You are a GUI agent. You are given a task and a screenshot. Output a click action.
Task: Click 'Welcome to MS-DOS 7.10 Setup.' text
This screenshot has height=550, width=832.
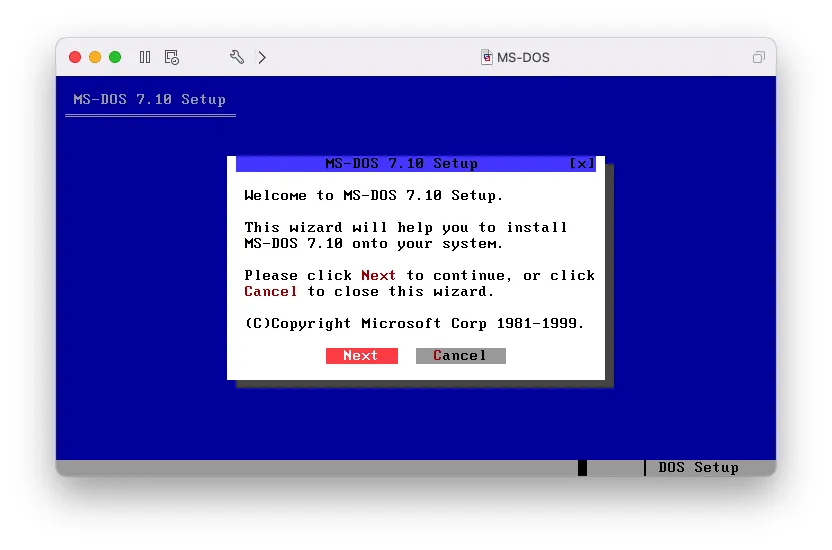[374, 196]
